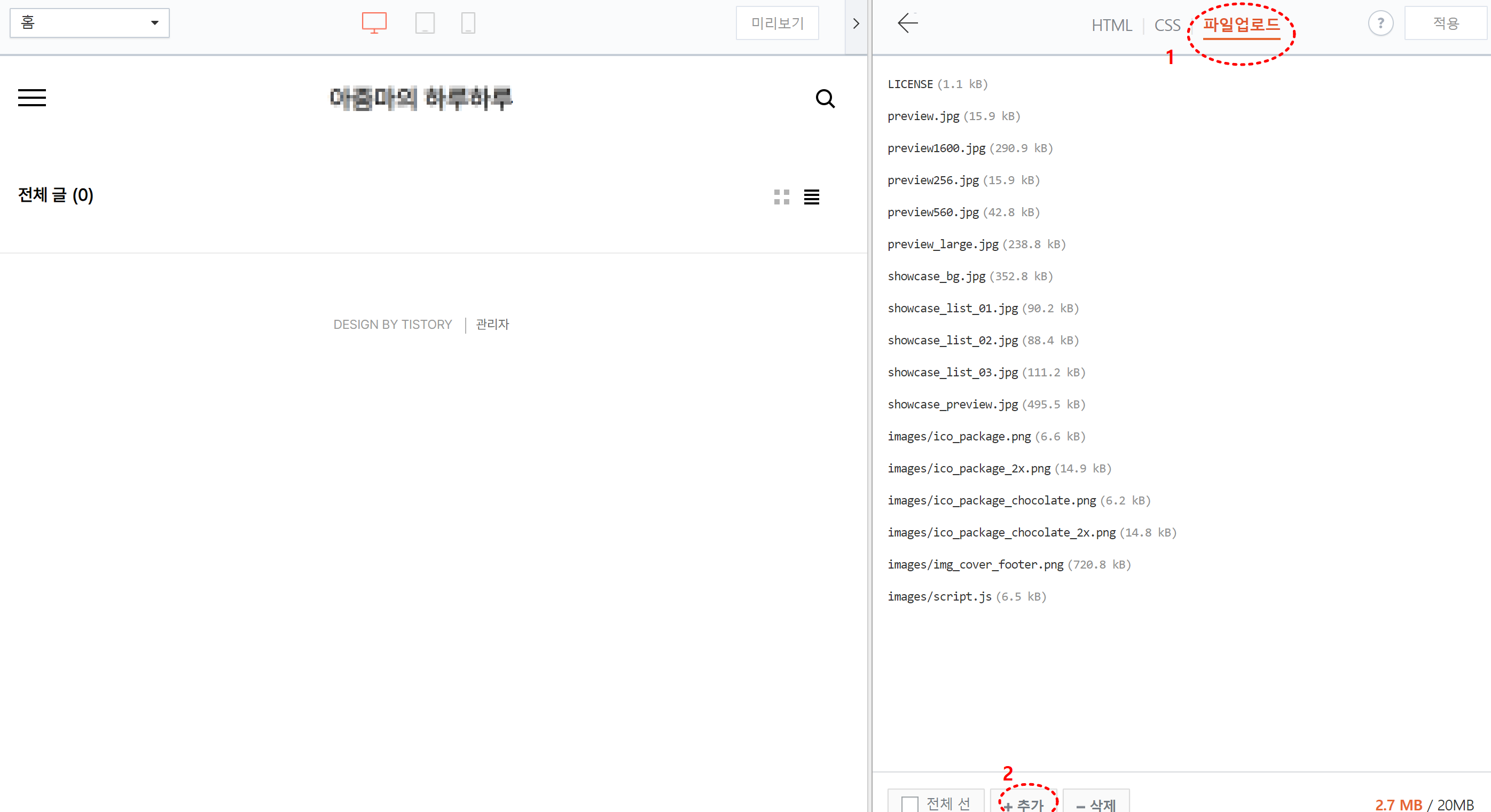Switch to the CSS tab

pyautogui.click(x=1167, y=26)
